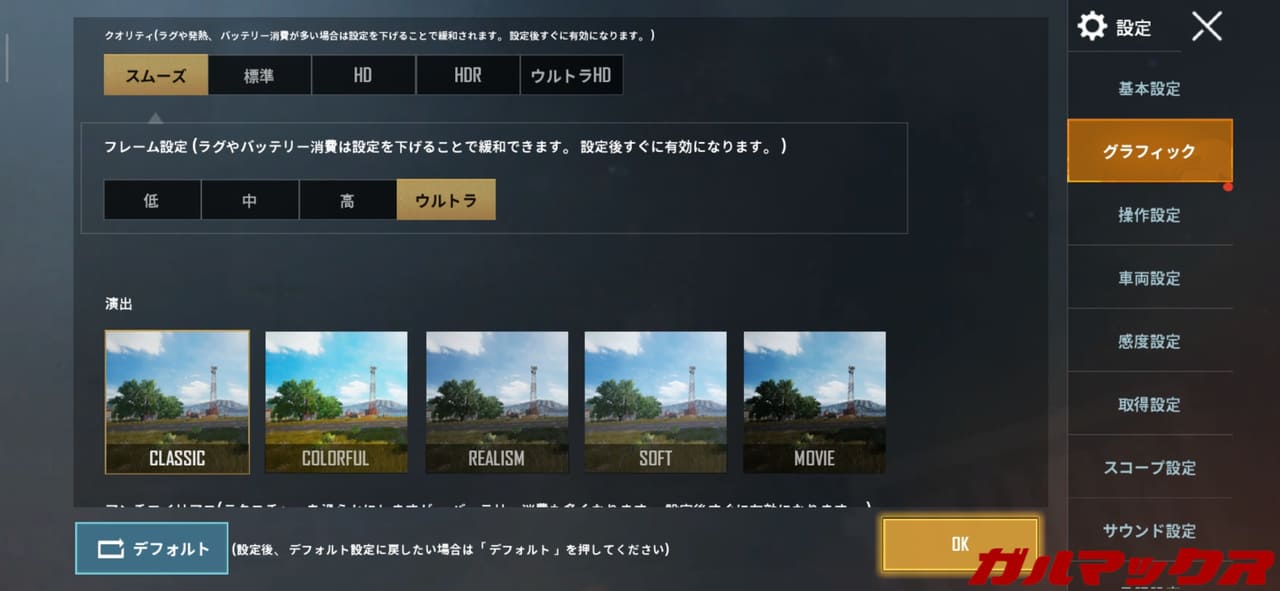Select スムーズ graphics quality
Viewport: 1280px width, 591px height.
156,75
